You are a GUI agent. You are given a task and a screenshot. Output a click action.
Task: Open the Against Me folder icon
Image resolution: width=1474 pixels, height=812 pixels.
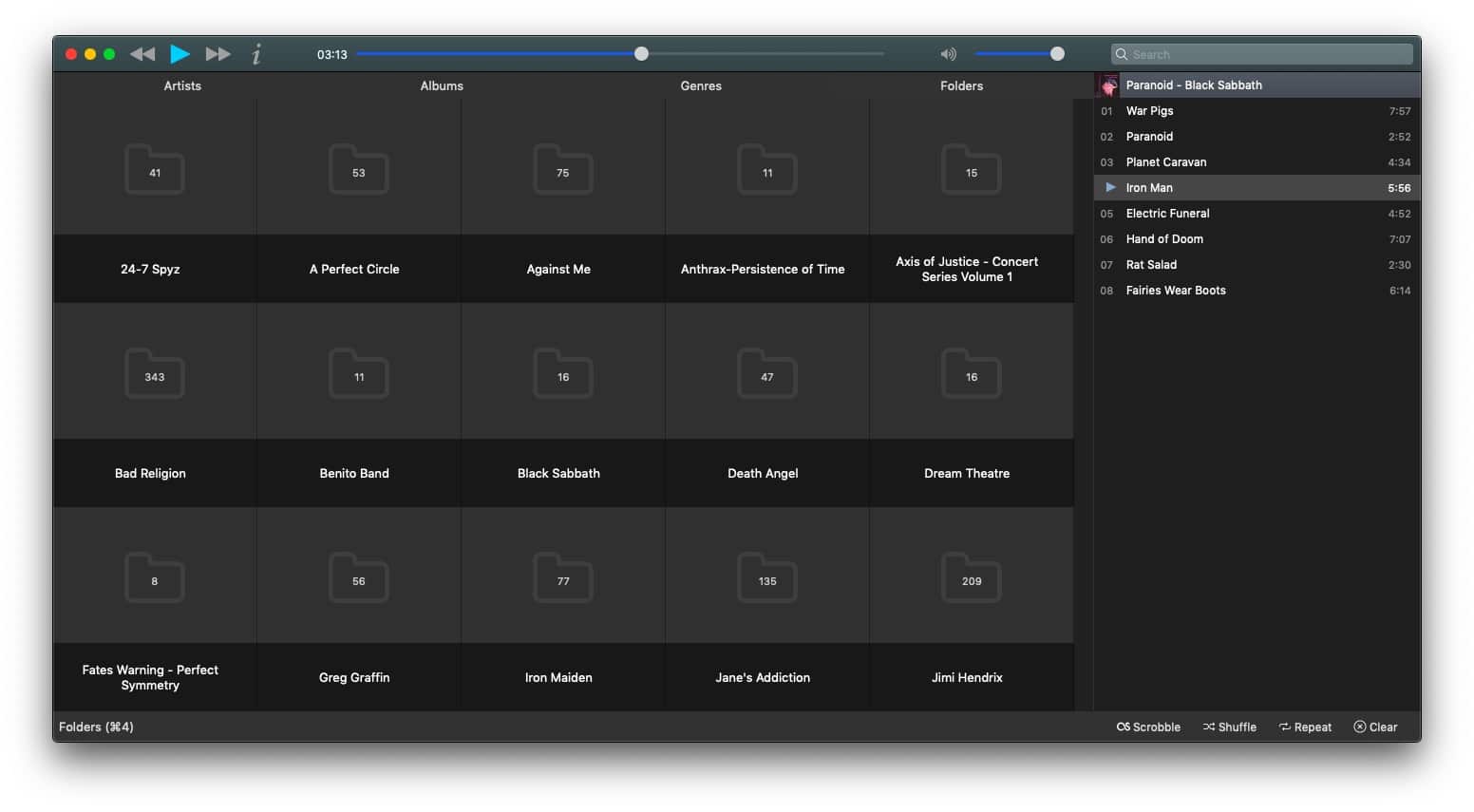[563, 170]
